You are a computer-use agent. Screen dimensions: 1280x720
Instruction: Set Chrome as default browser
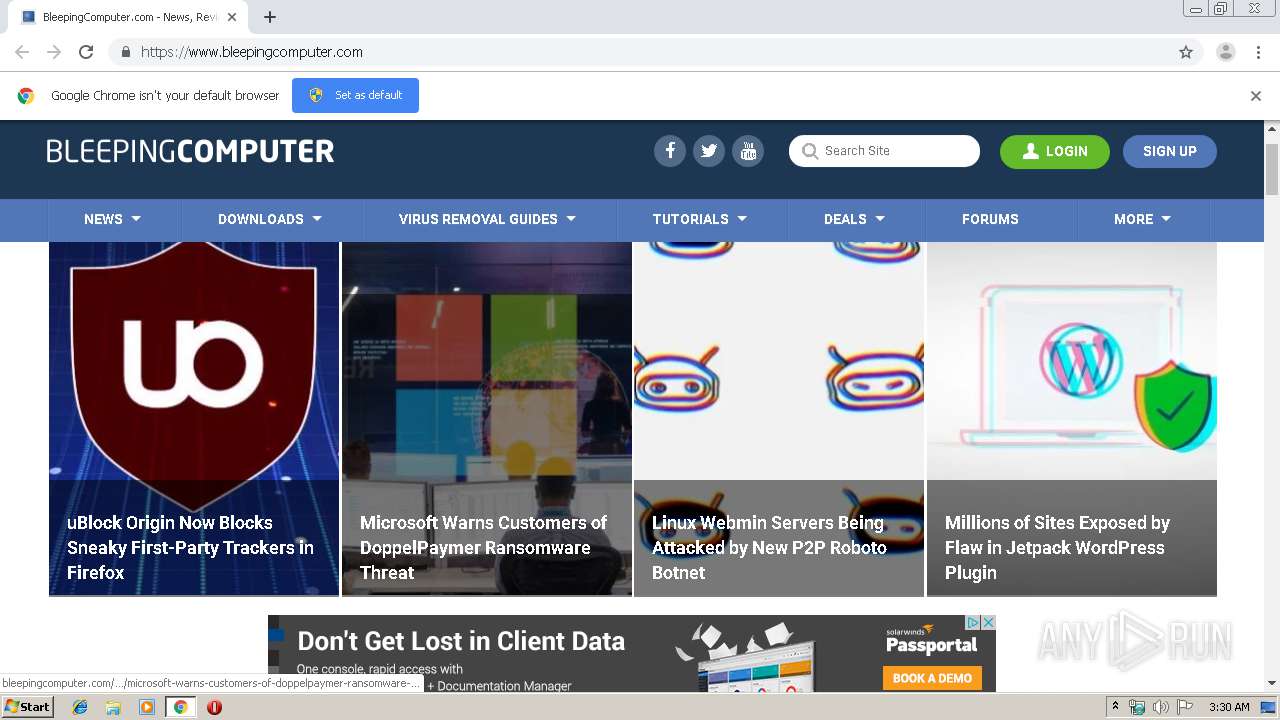[x=355, y=95]
